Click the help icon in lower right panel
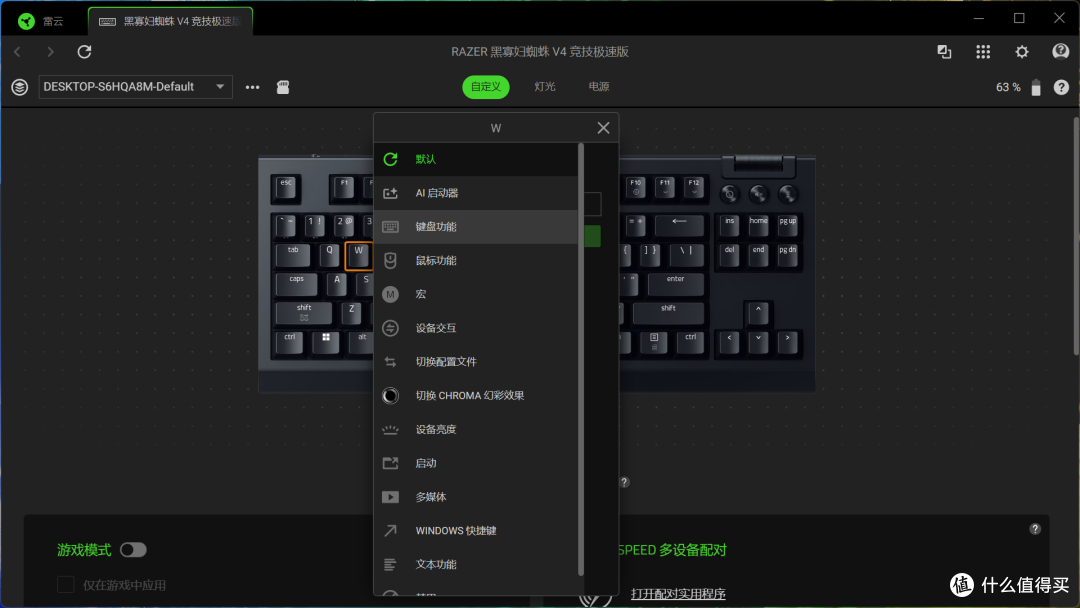Screen dimensions: 1080x608 click(1035, 529)
